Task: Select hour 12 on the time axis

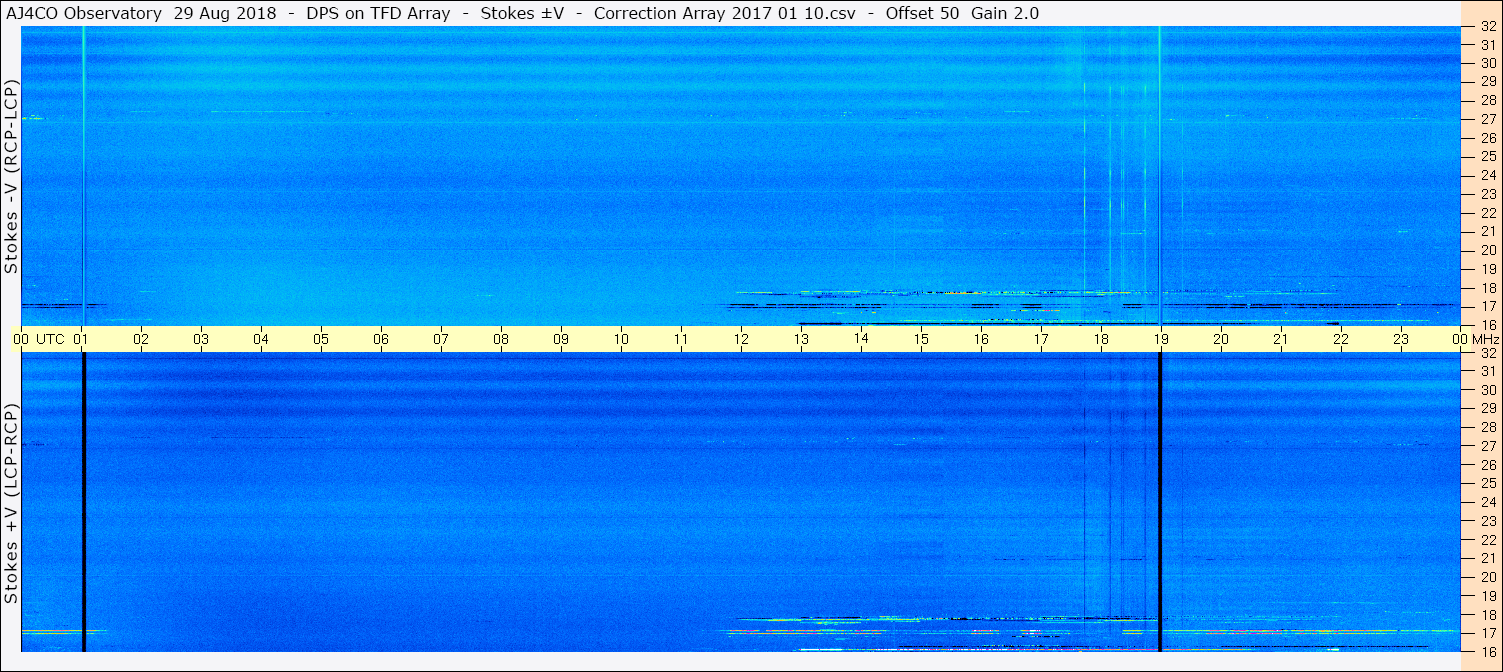Action: (741, 339)
